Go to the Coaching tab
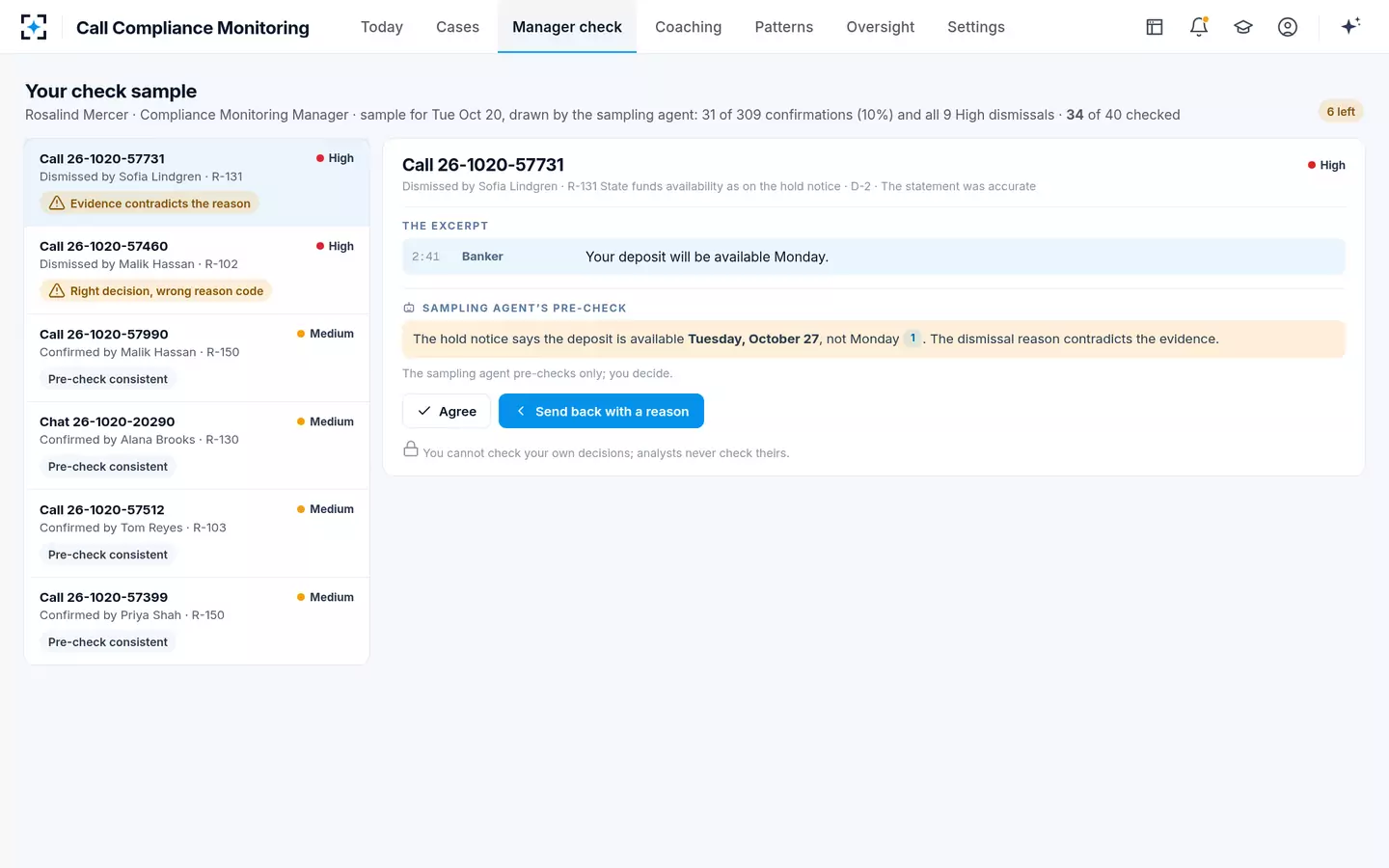The image size is (1389, 868). point(688,27)
